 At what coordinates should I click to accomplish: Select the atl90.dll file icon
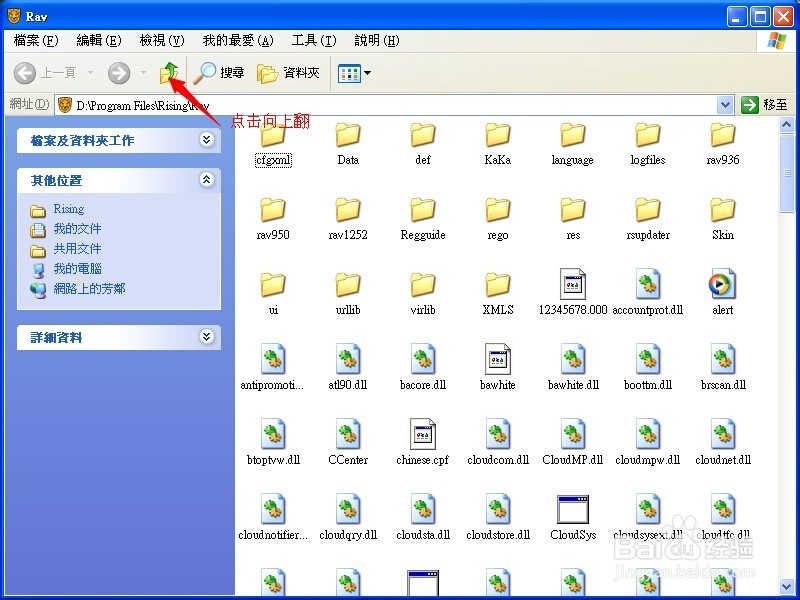click(x=348, y=359)
